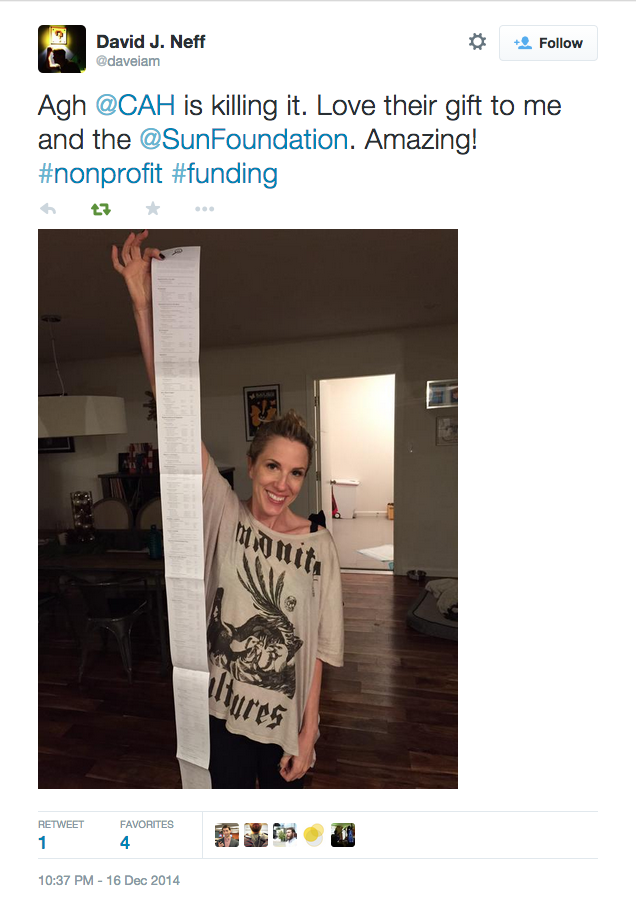The width and height of the screenshot is (636, 911).
Task: Open the second favoriter's avatar
Action: 256,835
